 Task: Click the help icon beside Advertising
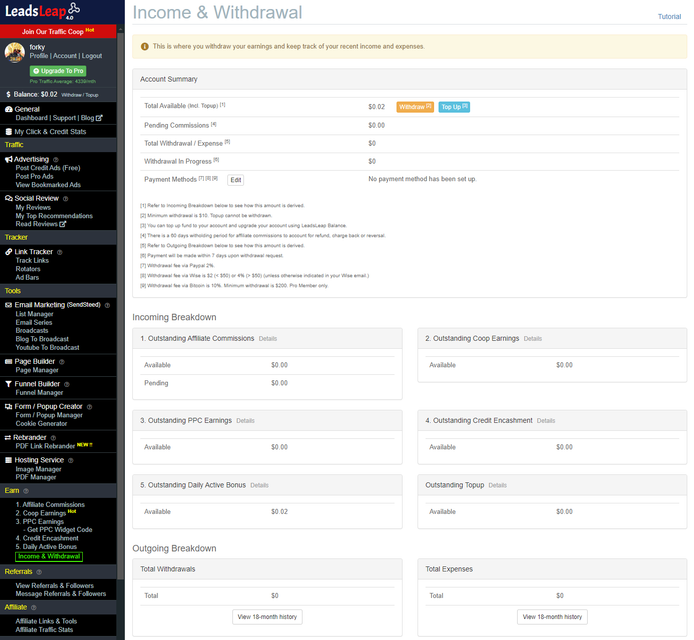55,159
